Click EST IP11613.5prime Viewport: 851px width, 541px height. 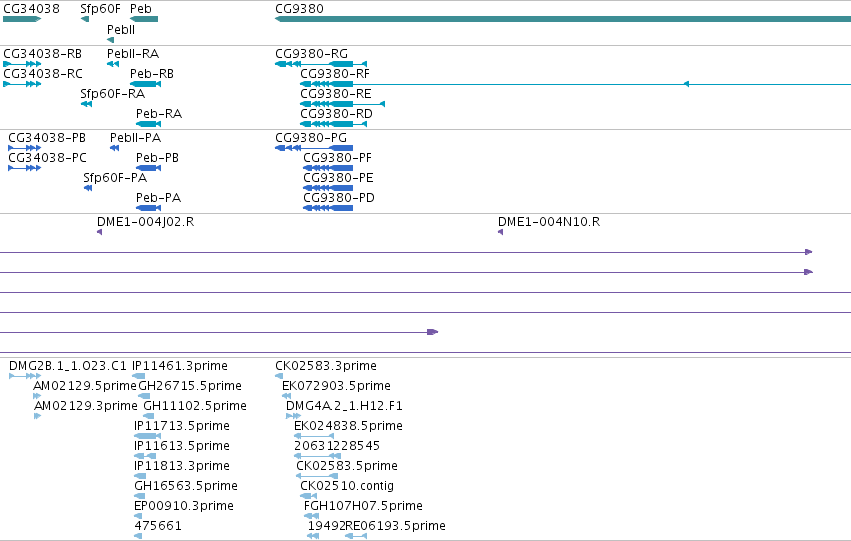(182, 446)
